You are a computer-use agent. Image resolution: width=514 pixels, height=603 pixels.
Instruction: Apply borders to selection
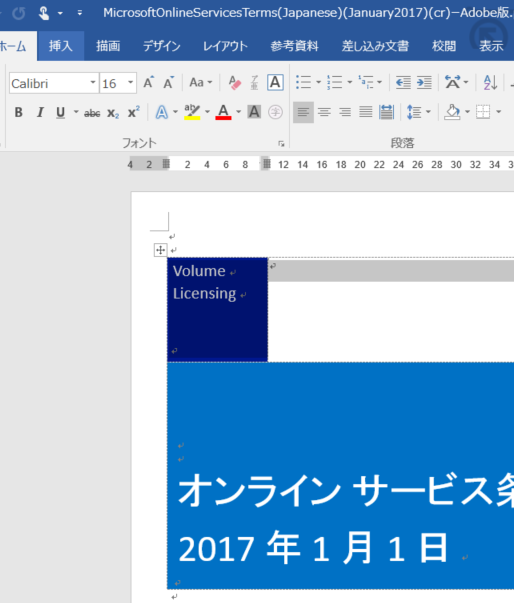483,113
